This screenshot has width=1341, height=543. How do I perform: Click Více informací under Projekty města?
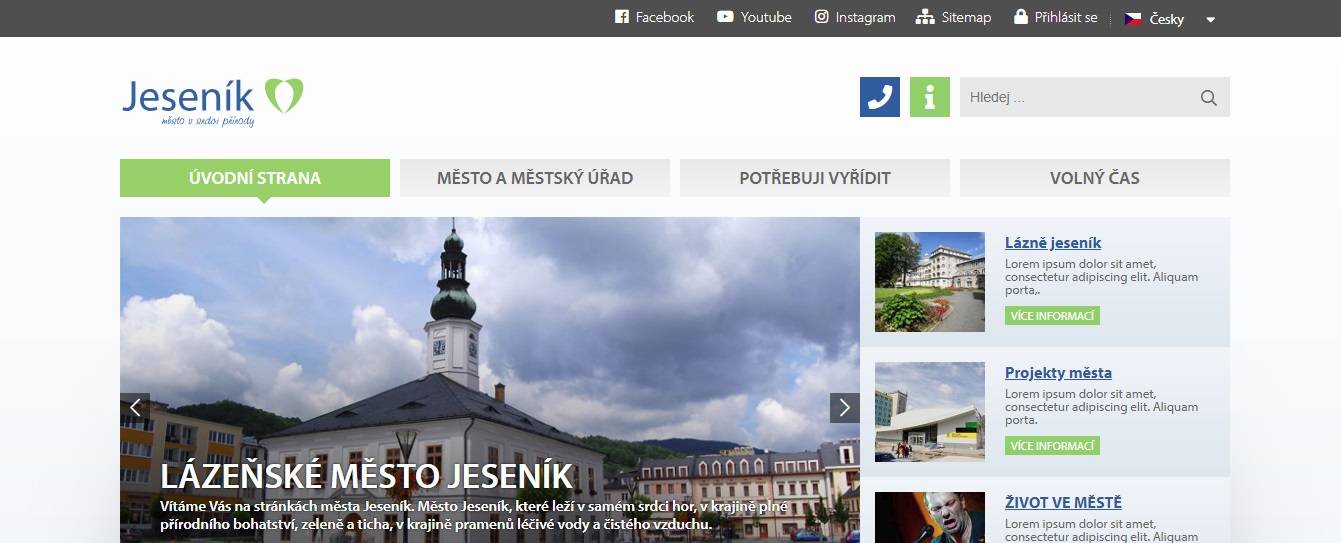pos(1052,445)
